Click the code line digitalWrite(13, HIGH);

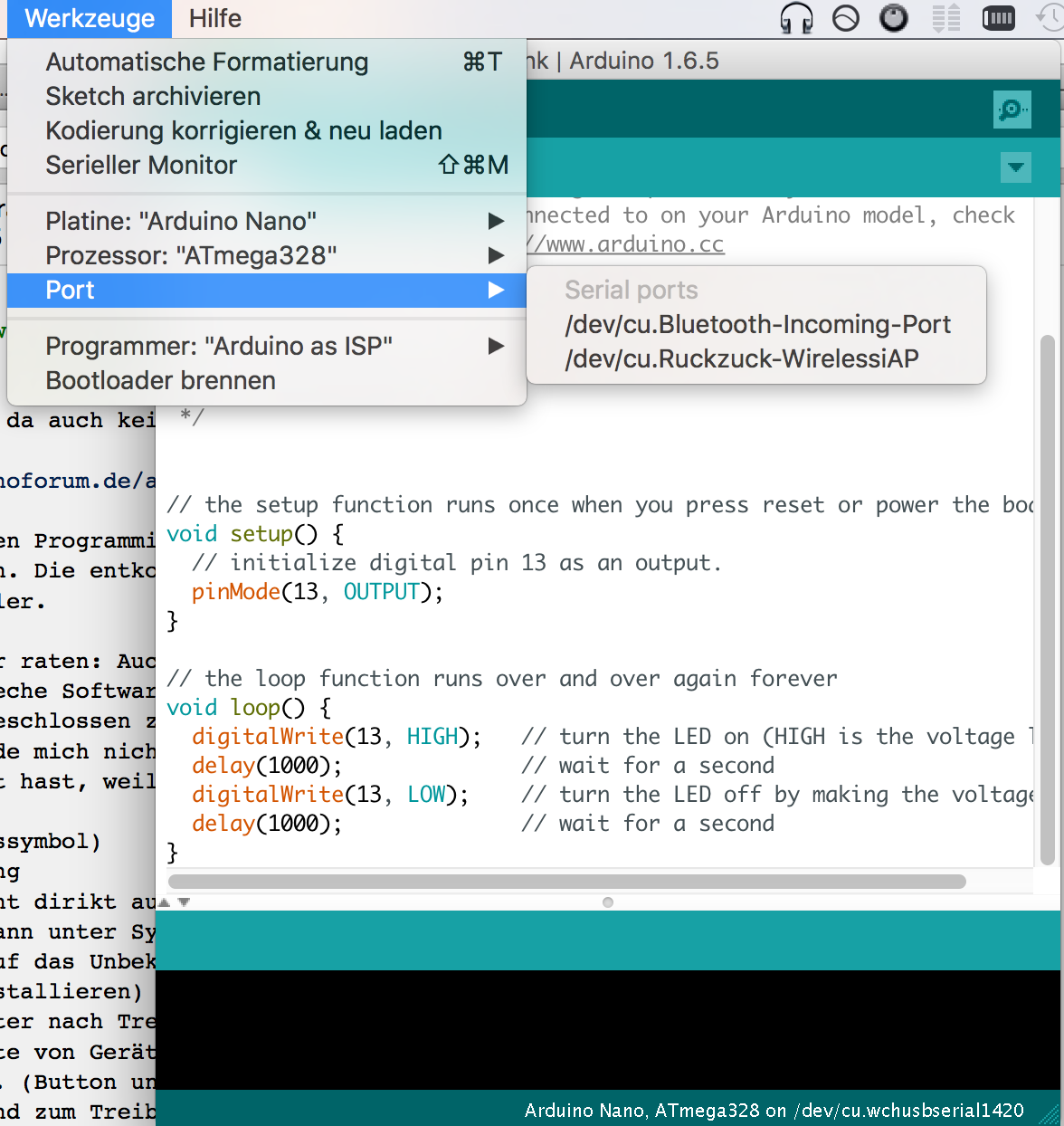click(337, 737)
